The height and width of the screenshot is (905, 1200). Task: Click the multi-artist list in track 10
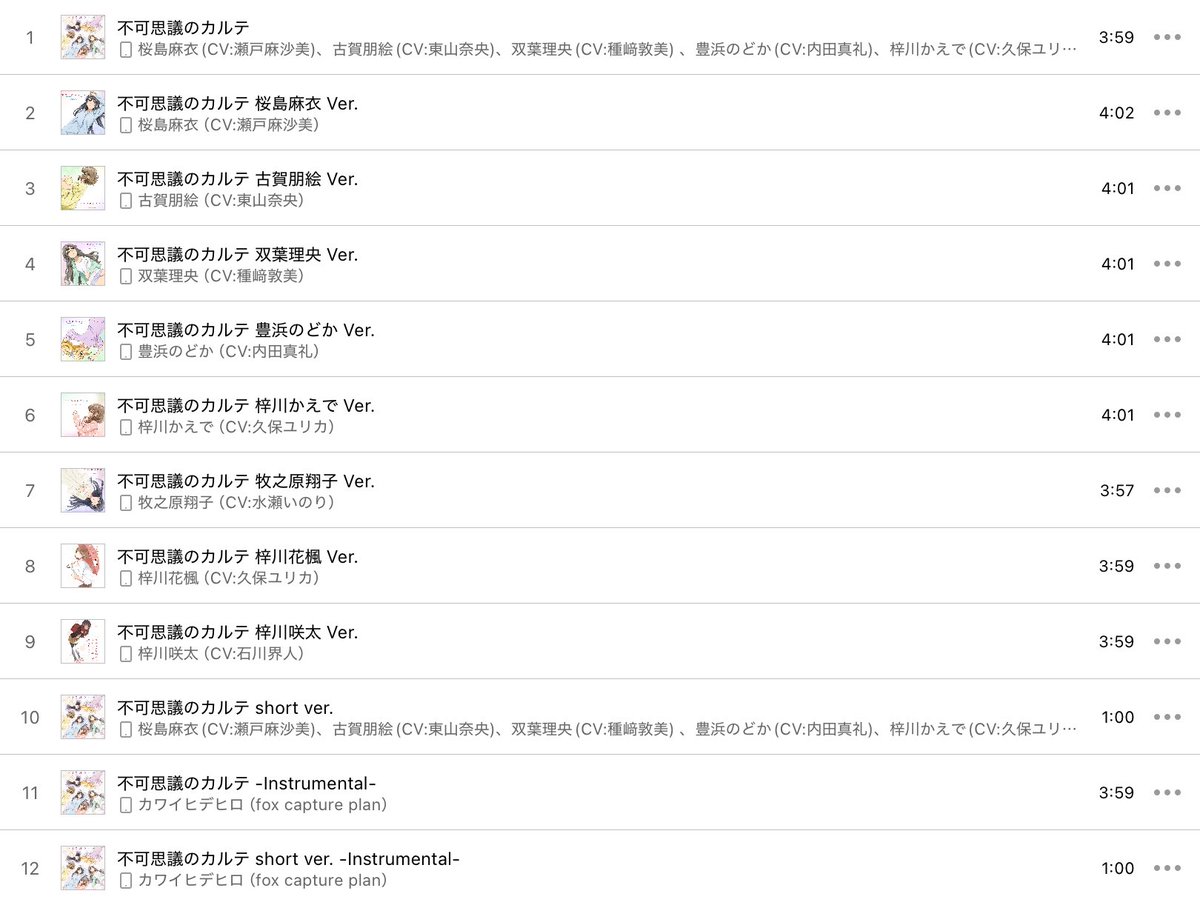coord(608,729)
